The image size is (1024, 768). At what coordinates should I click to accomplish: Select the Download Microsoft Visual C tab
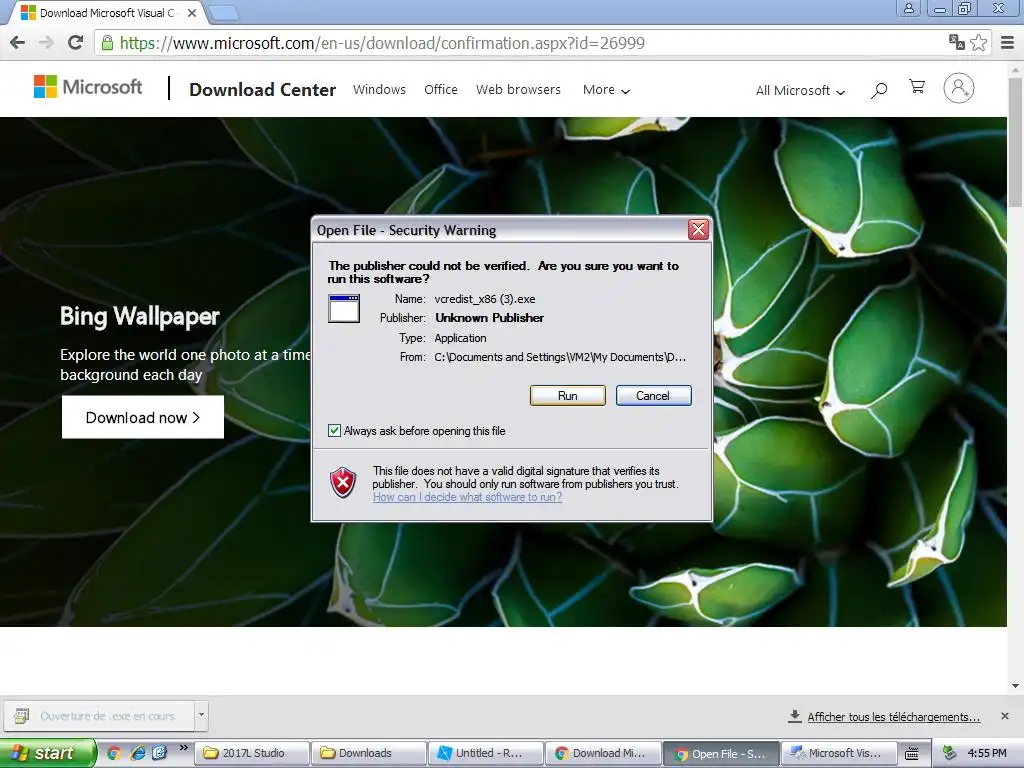pos(108,13)
